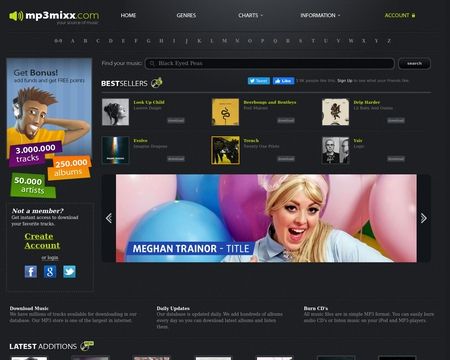Browse artists starting with letter J
The width and height of the screenshot is (450, 360).
click(x=186, y=41)
